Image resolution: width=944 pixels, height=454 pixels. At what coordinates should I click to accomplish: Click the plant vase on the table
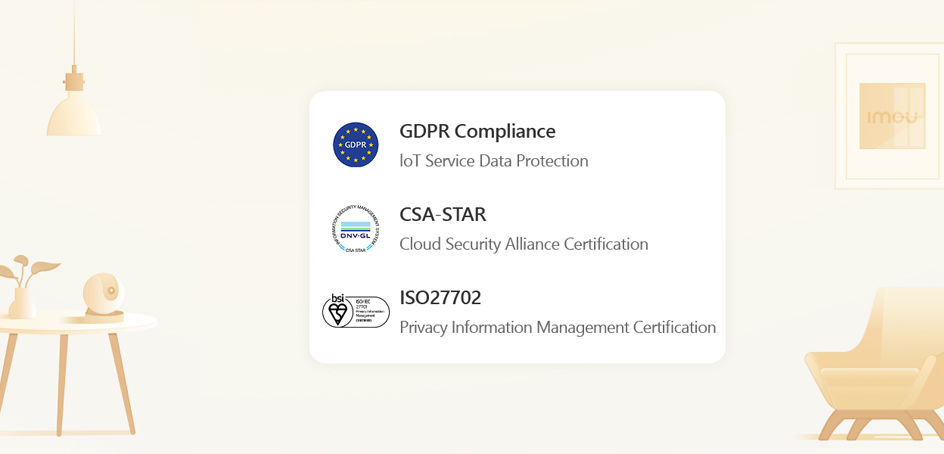point(22,301)
